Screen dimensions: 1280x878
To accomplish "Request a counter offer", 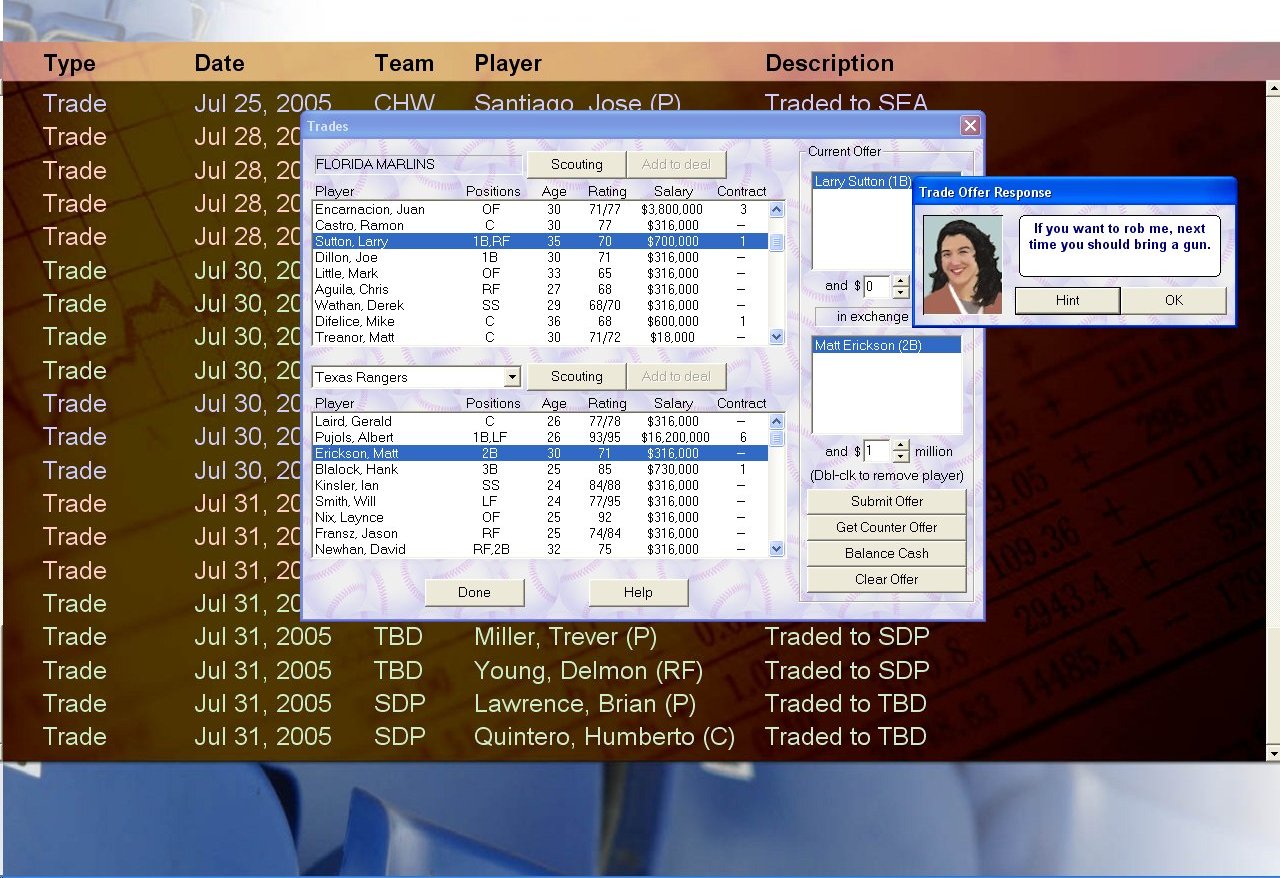I will click(x=886, y=527).
